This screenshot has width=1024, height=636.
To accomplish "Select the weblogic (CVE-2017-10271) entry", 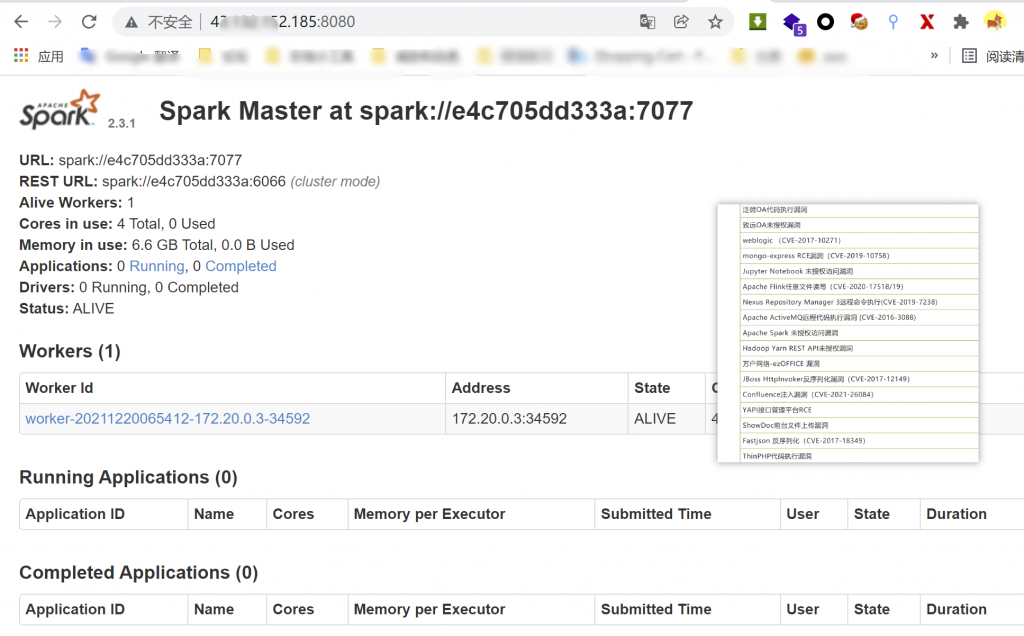I will point(859,240).
